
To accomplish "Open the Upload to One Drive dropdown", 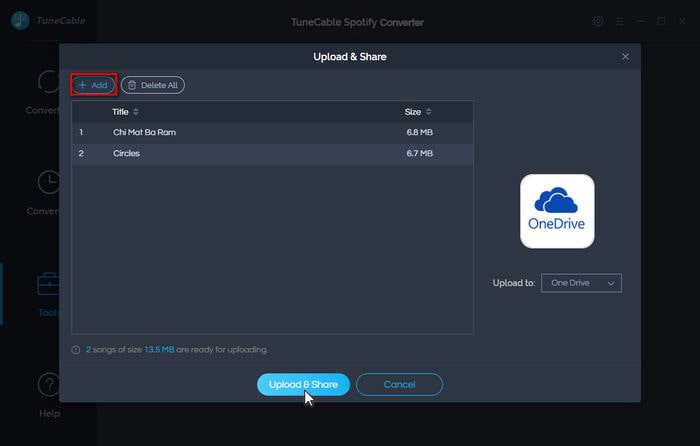I will tap(581, 283).
